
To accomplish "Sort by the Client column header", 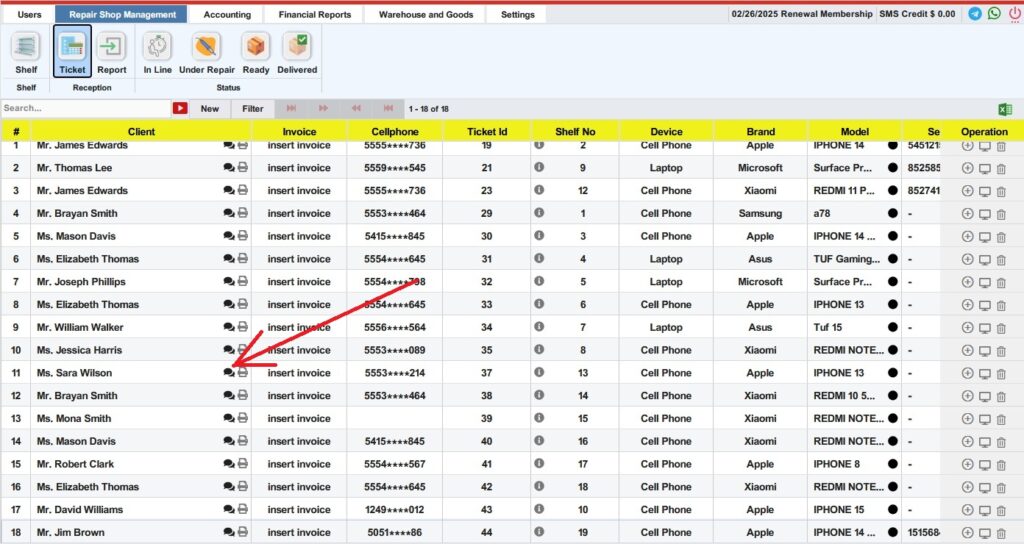I will [141, 131].
